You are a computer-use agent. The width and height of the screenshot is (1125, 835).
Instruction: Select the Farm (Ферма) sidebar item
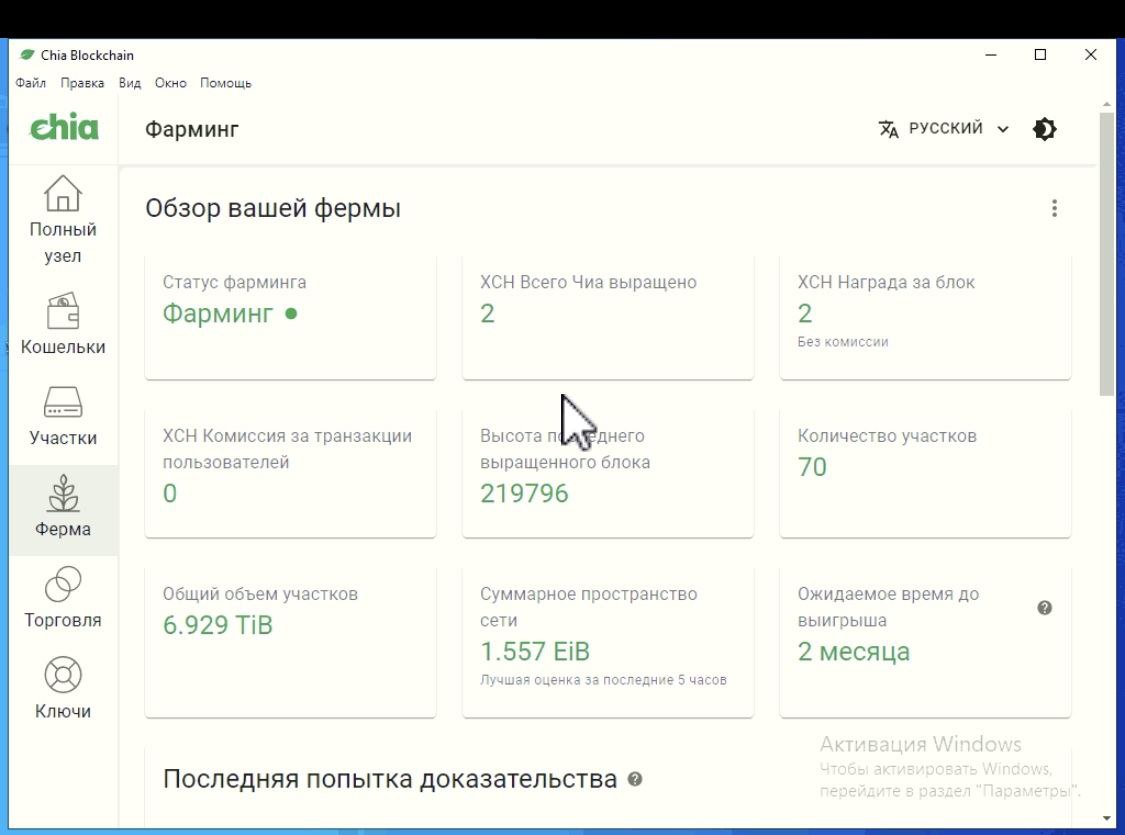[63, 509]
